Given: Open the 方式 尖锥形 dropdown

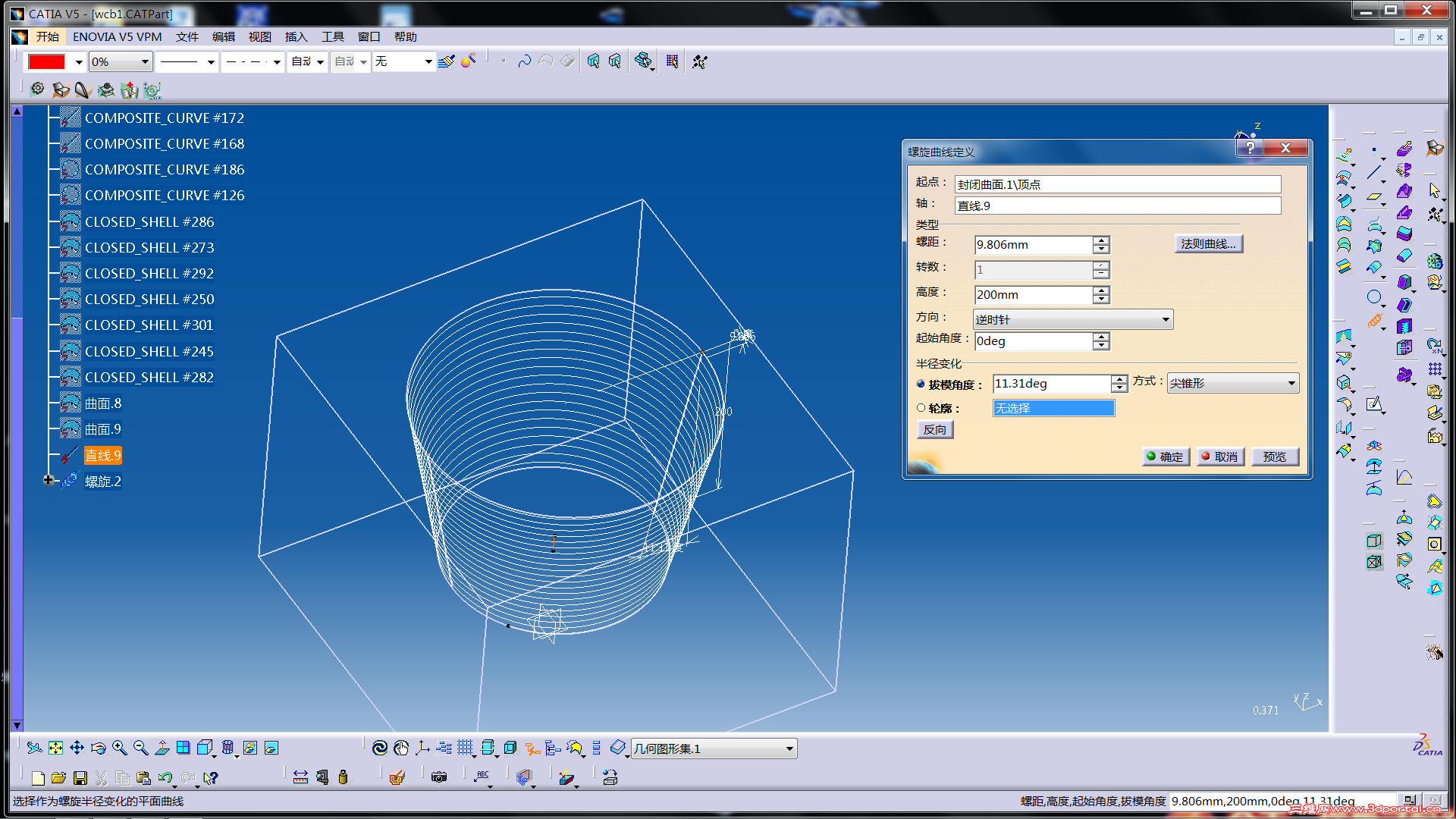Looking at the screenshot, I should pyautogui.click(x=1233, y=383).
